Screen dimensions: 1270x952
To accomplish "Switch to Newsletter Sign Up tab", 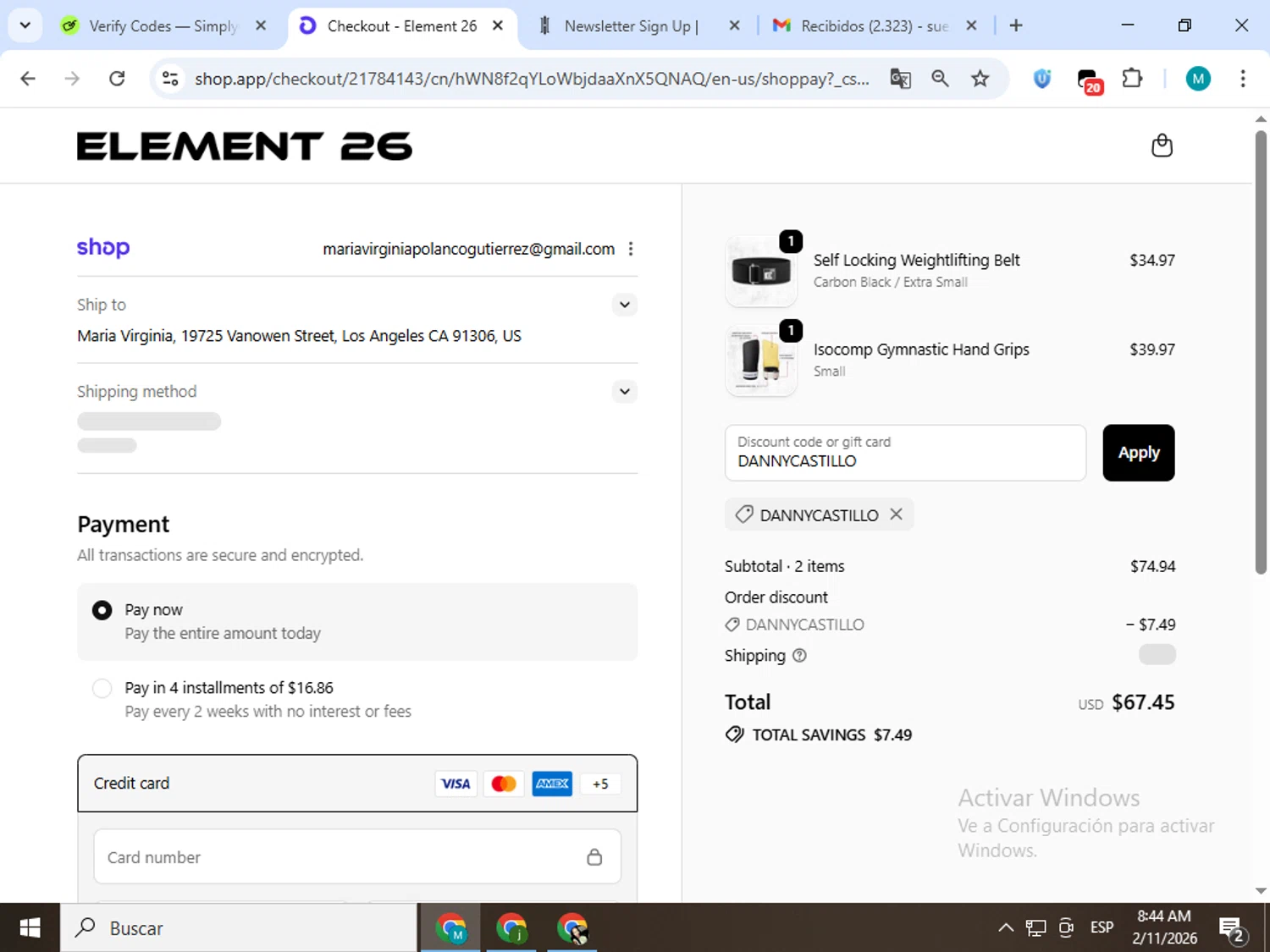I will (x=631, y=26).
